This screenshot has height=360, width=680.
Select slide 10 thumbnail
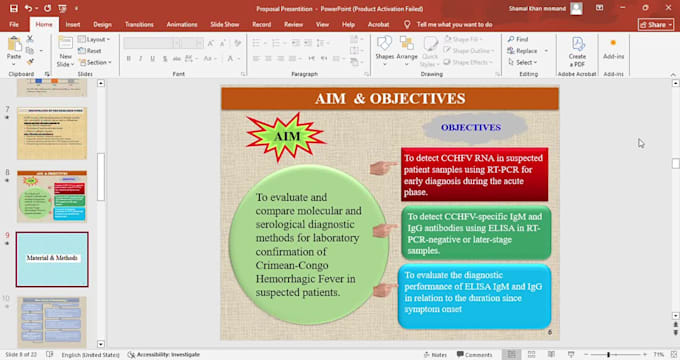[52, 322]
